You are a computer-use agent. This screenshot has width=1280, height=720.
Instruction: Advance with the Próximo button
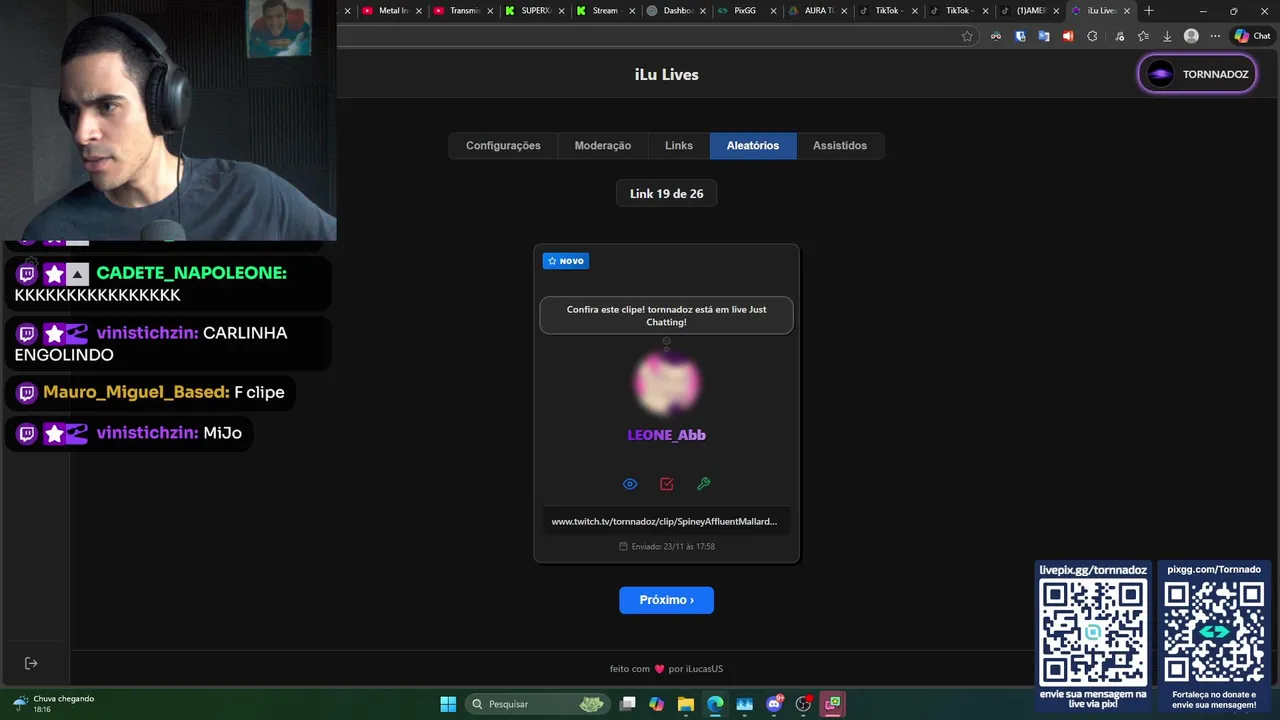666,600
